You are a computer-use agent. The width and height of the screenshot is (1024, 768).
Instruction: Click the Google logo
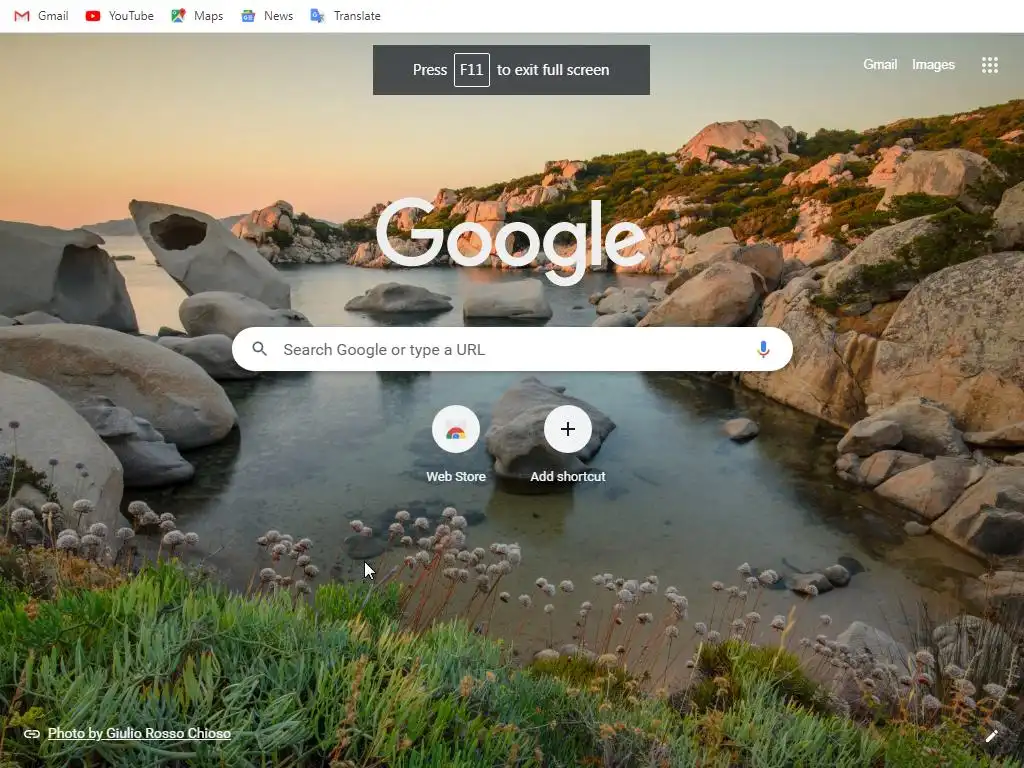[511, 242]
